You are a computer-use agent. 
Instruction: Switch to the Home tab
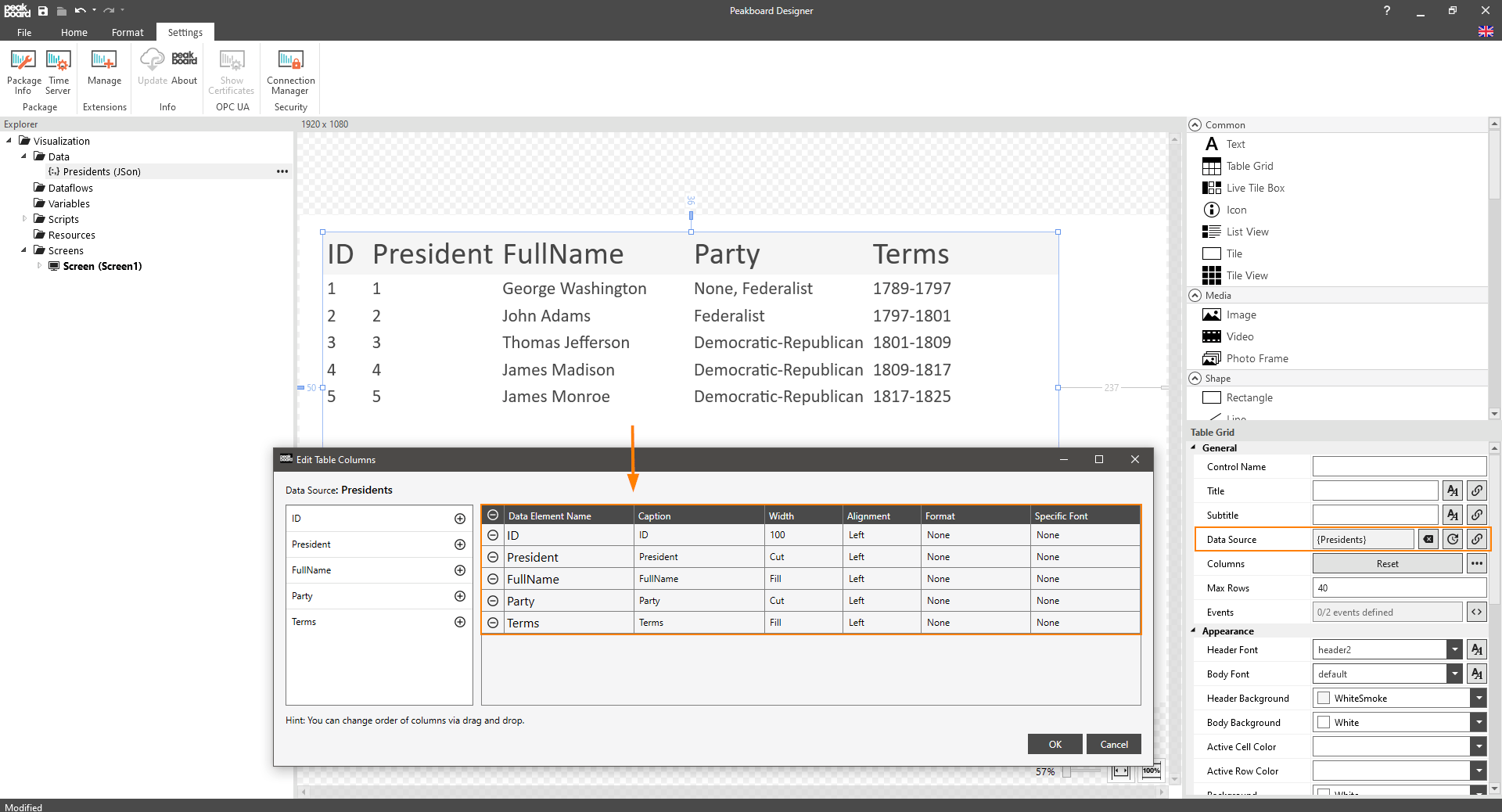click(x=74, y=32)
